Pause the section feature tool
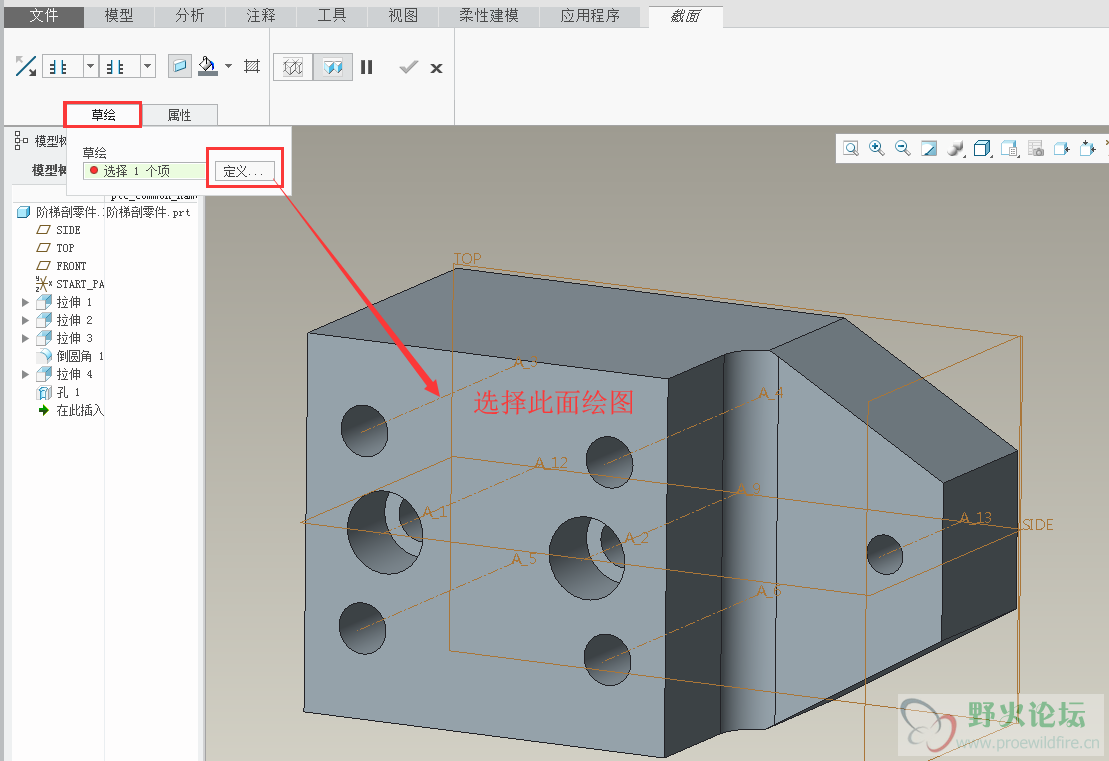The image size is (1109, 761). [x=366, y=67]
